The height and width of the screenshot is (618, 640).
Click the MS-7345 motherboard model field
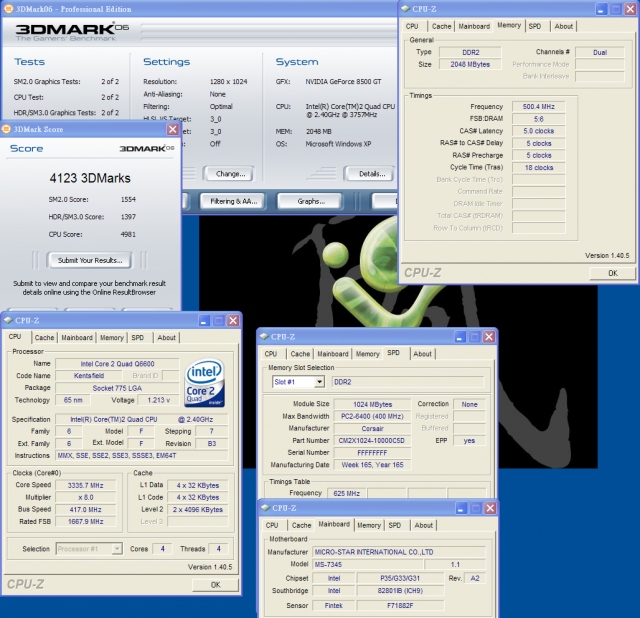(x=369, y=565)
